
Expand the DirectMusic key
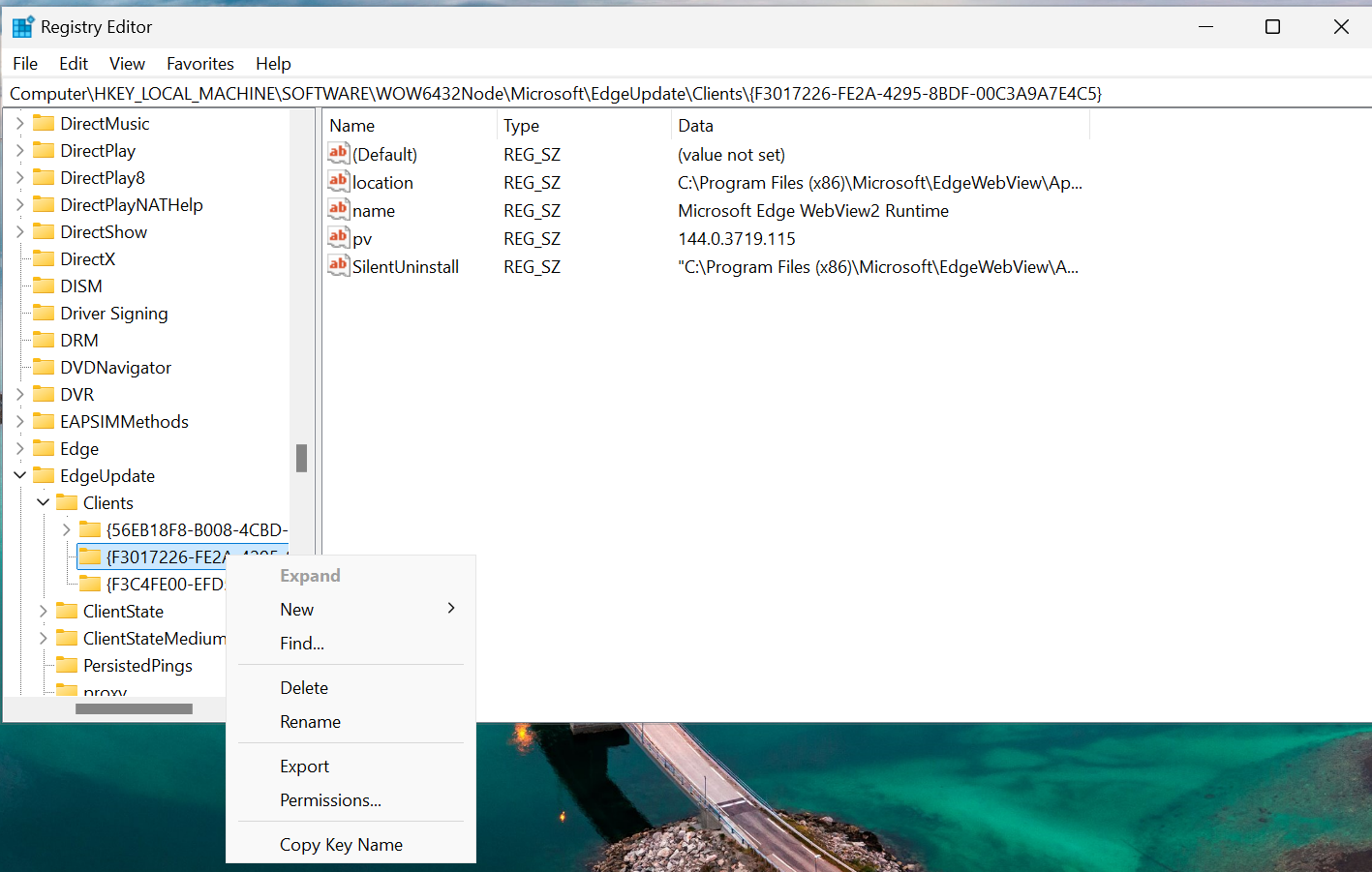tap(19, 123)
